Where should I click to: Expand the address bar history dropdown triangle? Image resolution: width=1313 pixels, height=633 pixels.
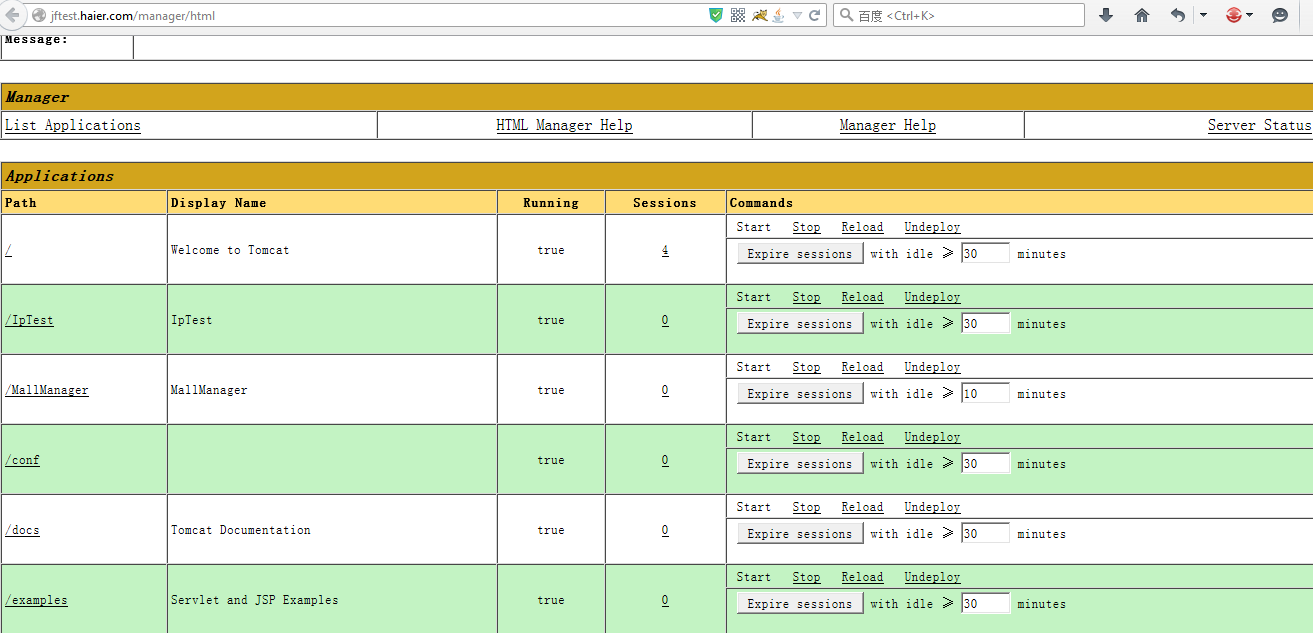tap(797, 16)
